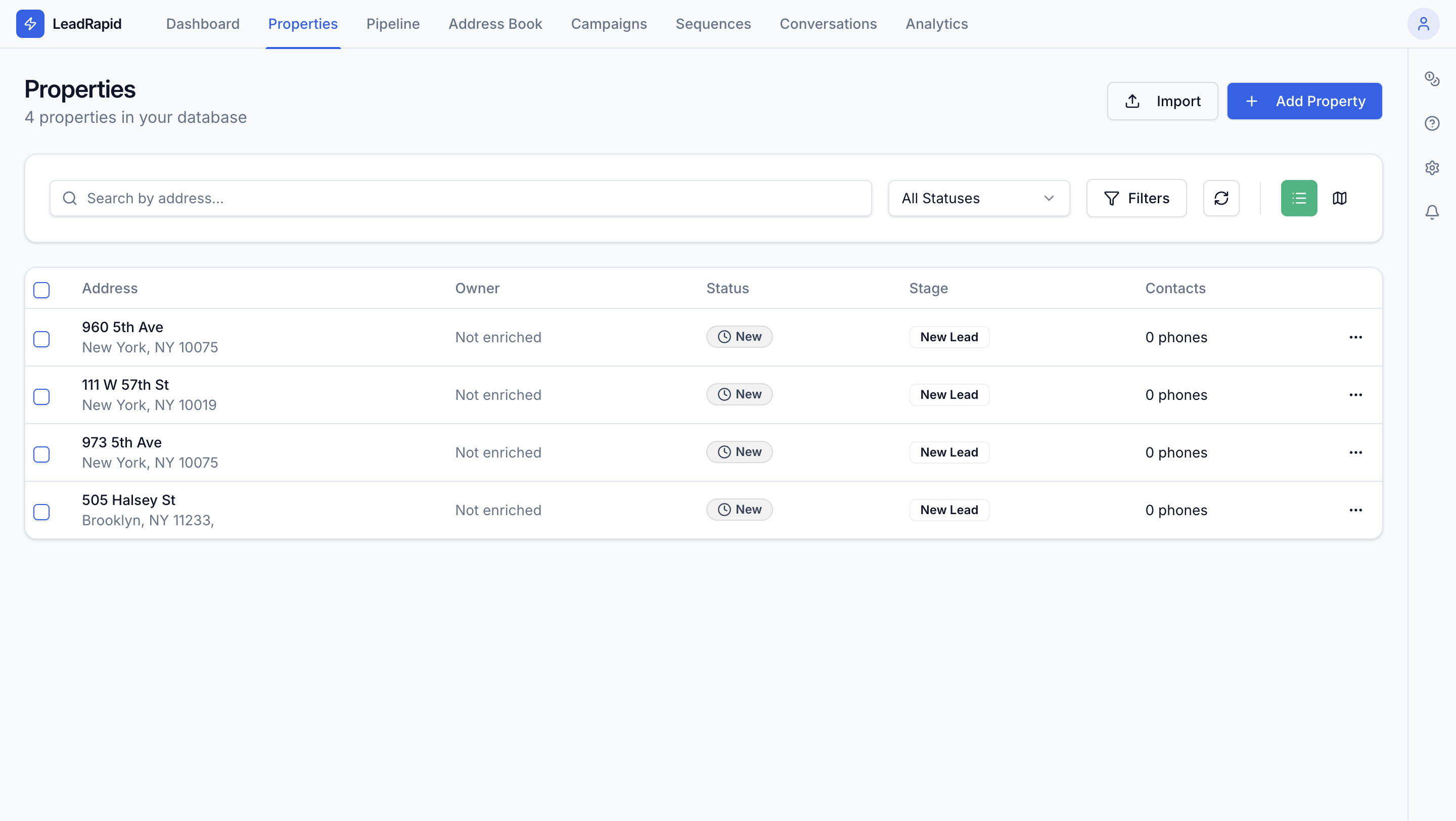The image size is (1456, 821).
Task: Switch to the Pipeline tab
Action: pos(393,24)
